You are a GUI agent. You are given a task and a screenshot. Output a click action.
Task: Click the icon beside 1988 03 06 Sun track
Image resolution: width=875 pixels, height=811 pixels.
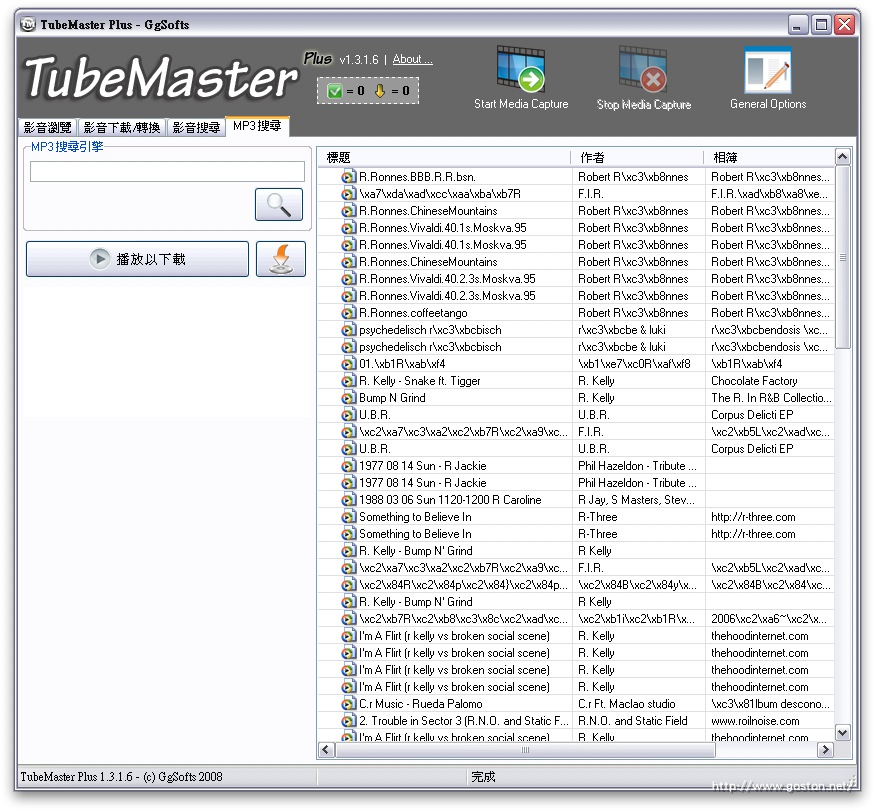click(348, 500)
